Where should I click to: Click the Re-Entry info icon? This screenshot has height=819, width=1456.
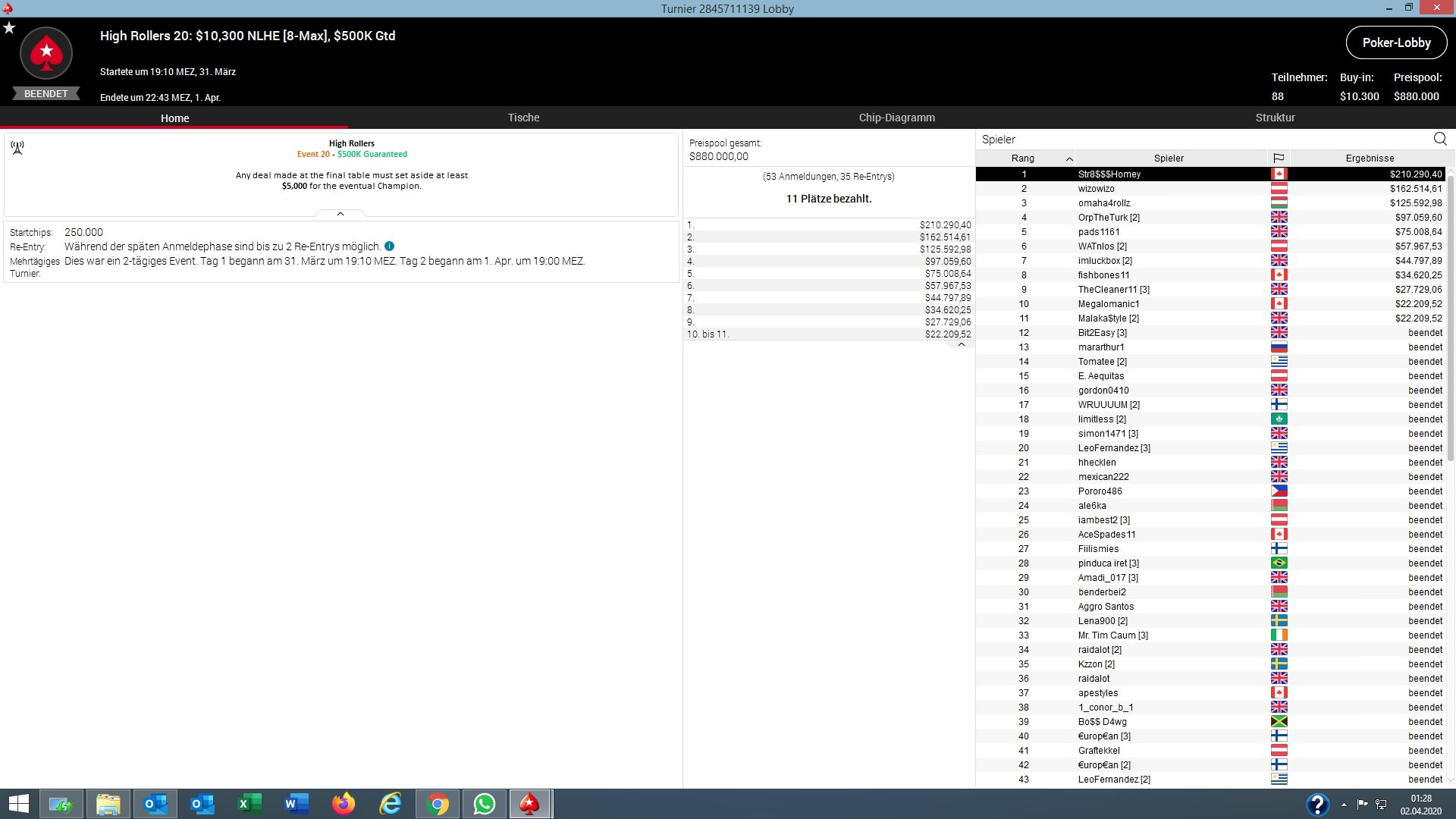389,246
